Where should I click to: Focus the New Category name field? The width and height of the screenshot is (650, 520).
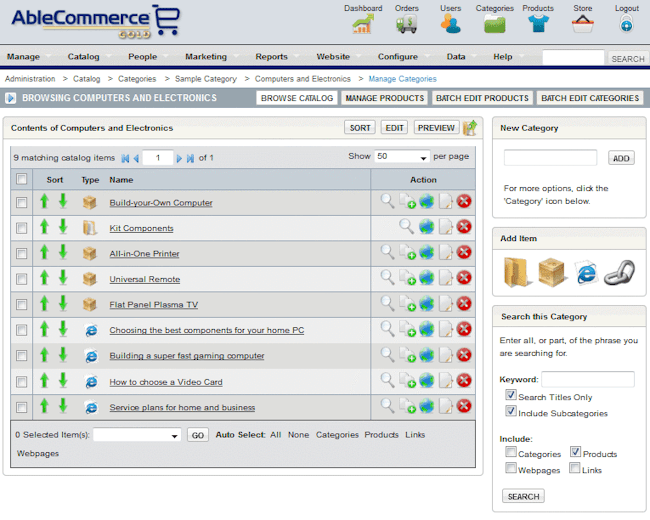click(x=551, y=158)
